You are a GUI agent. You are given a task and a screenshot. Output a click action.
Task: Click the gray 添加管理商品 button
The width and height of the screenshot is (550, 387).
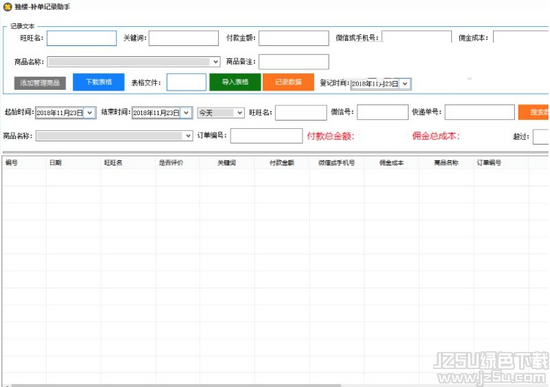coord(40,83)
